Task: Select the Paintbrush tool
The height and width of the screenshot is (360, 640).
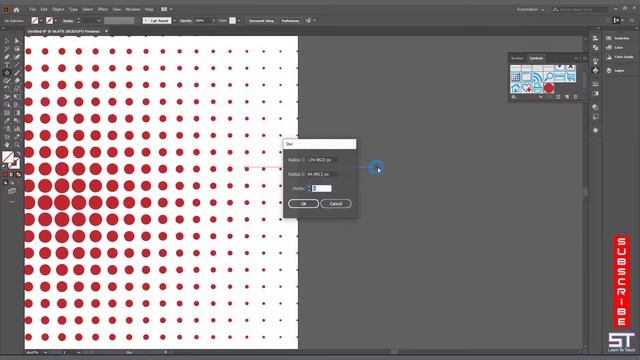Action: [x=17, y=73]
